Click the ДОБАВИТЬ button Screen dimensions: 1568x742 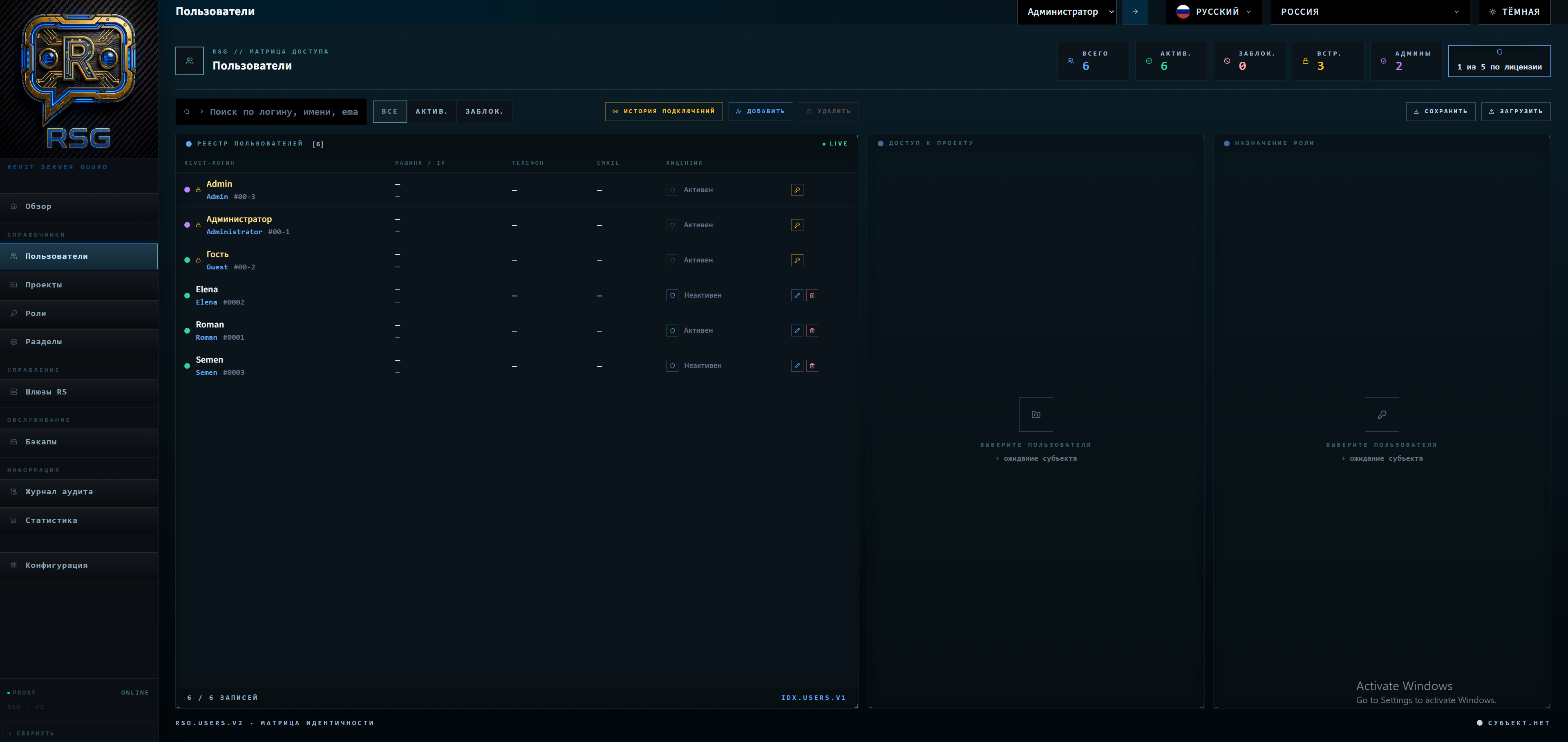pos(761,111)
